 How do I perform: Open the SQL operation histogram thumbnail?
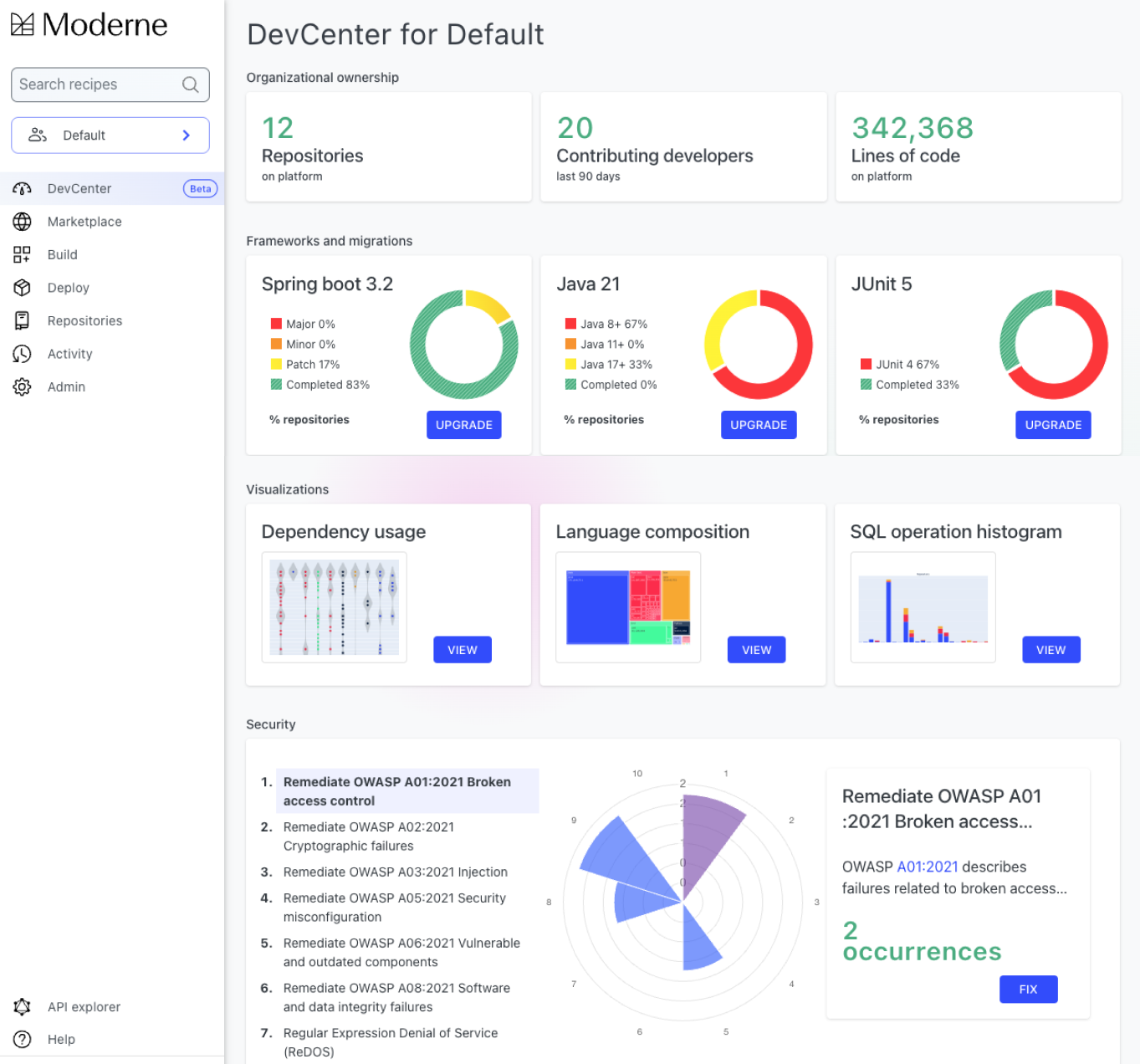[x=923, y=607]
